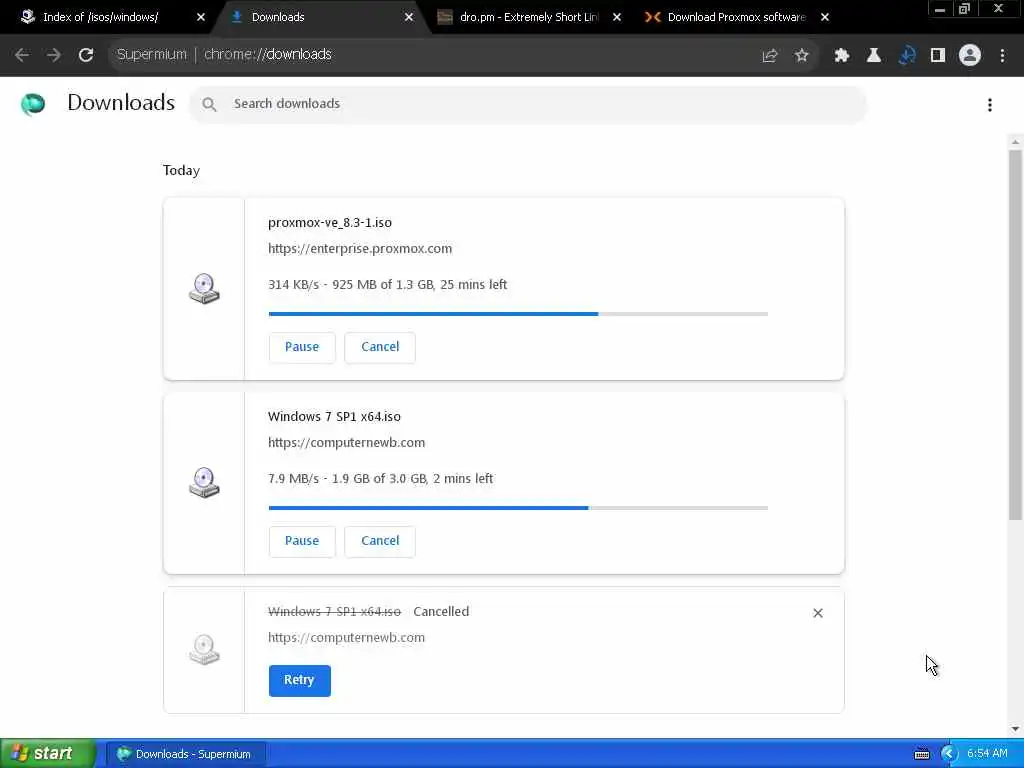The height and width of the screenshot is (768, 1024).
Task: Click the keyboard icon in system tray
Action: [921, 754]
